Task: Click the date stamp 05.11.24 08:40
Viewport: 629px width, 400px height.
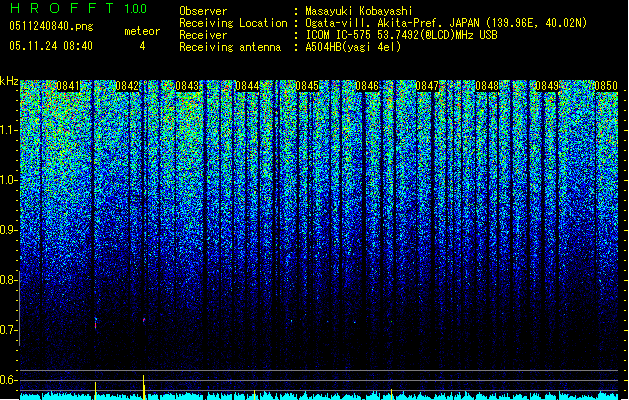Action: point(51,46)
